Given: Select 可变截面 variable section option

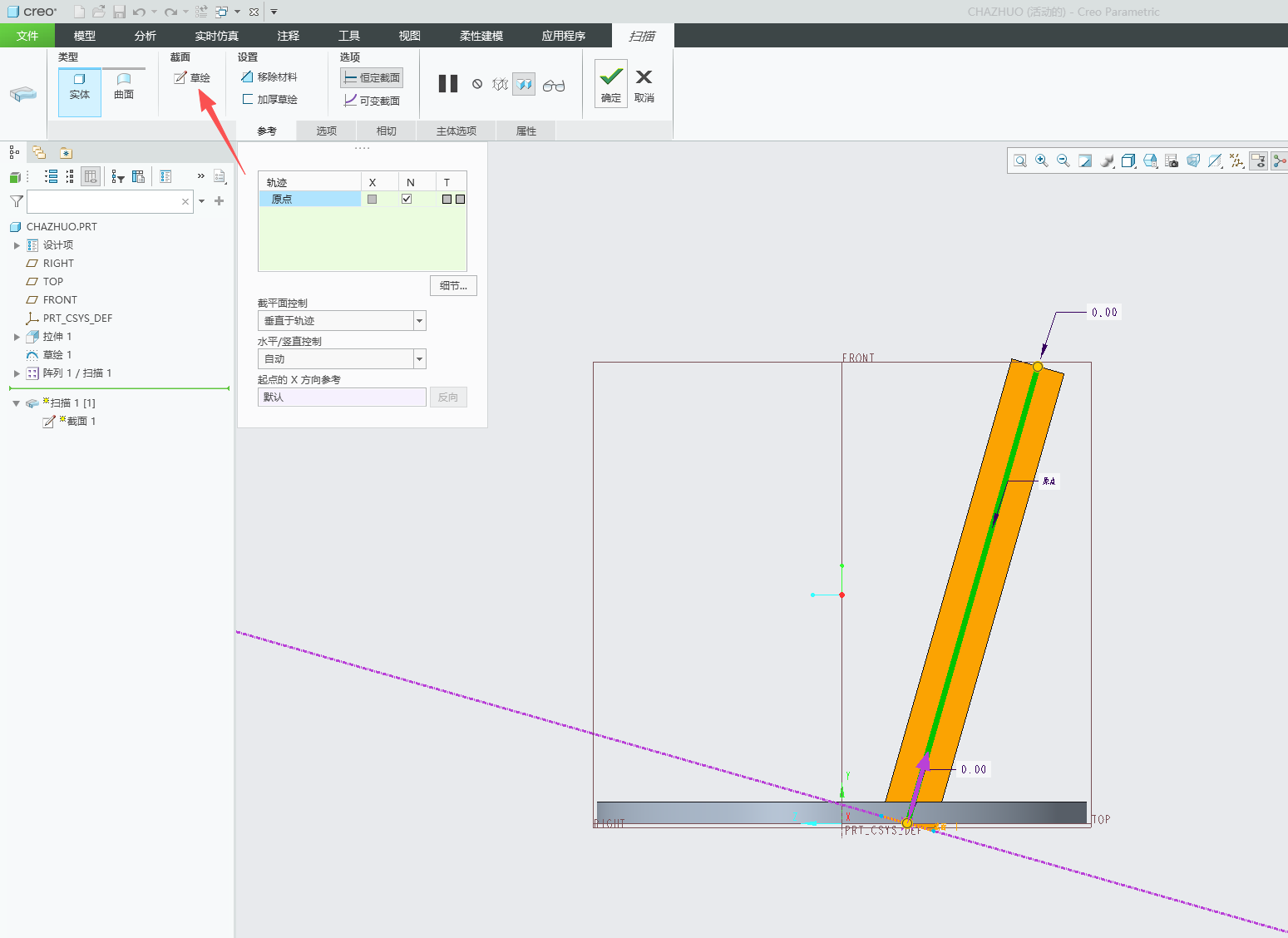Looking at the screenshot, I should click(372, 101).
